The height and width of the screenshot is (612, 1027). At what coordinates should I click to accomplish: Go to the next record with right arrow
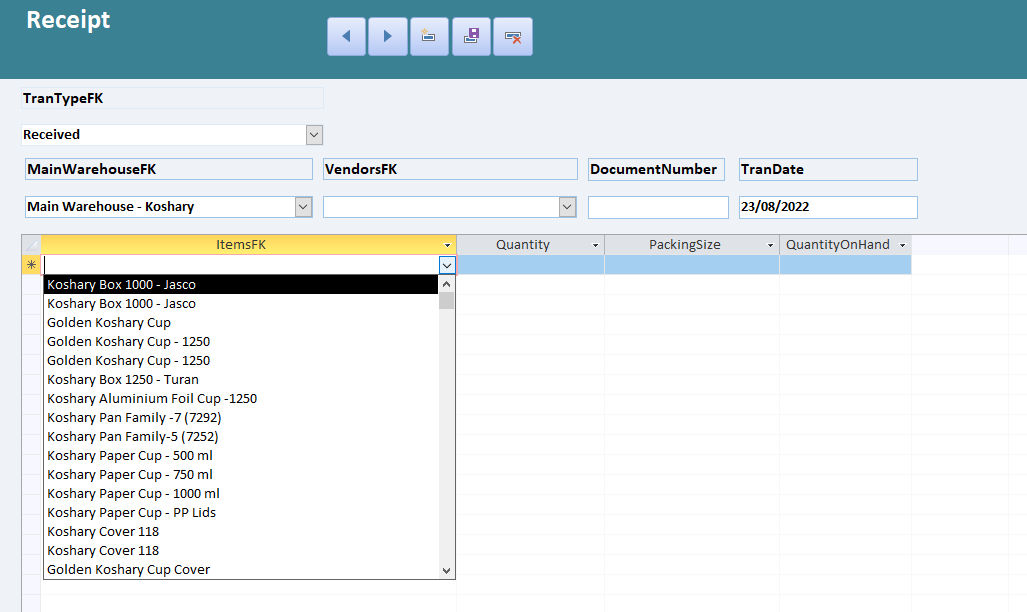(x=388, y=37)
